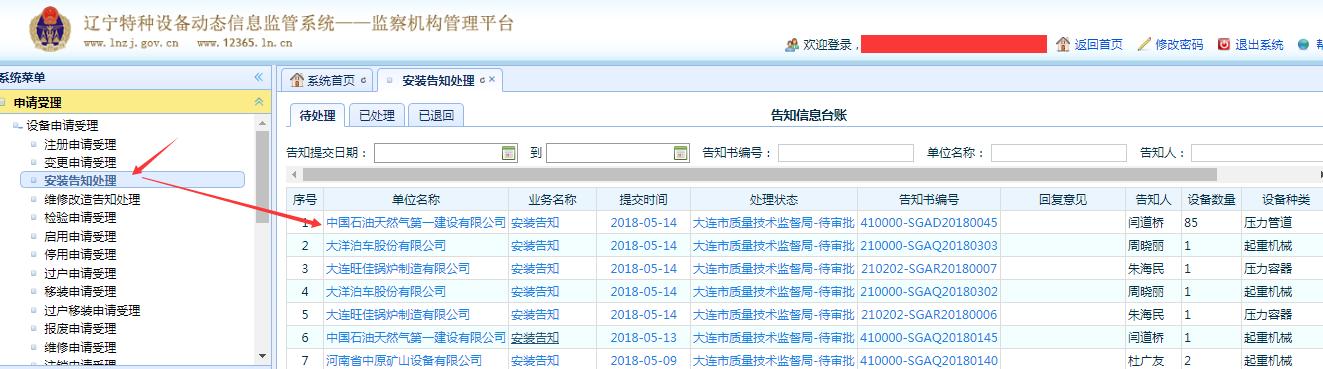Click the 修改密码 pencil icon
The width and height of the screenshot is (1323, 369).
pyautogui.click(x=1145, y=44)
